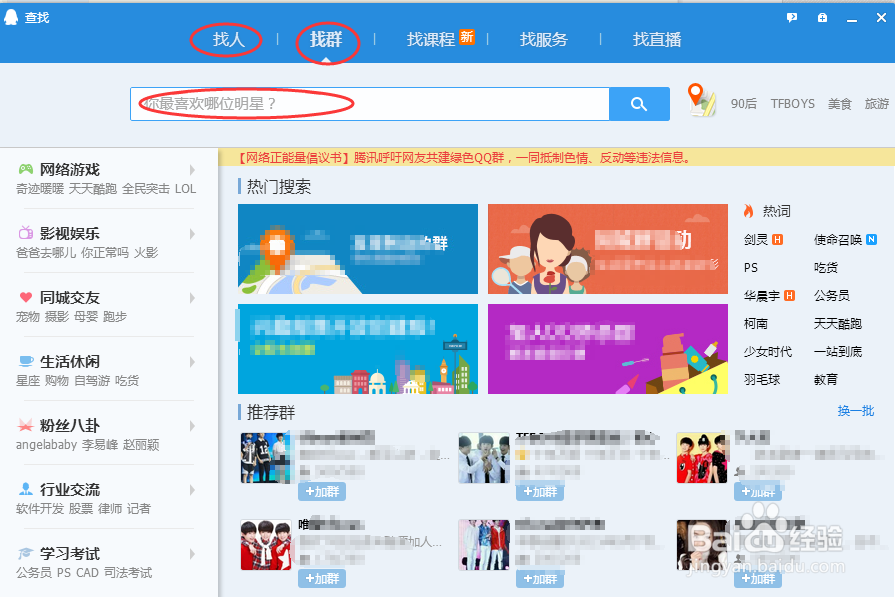Open the CAD subcategory link
This screenshot has width=895, height=597.
pyautogui.click(x=87, y=572)
